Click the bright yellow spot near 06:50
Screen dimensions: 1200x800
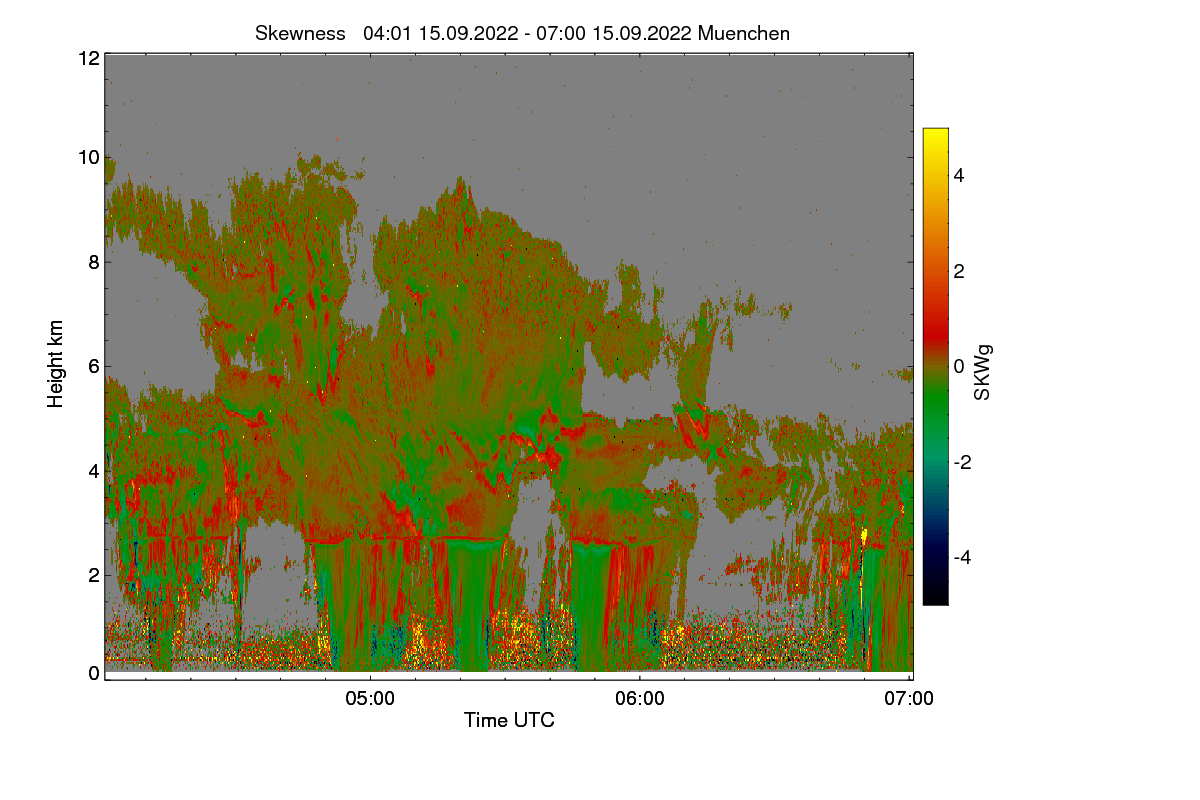(x=864, y=536)
